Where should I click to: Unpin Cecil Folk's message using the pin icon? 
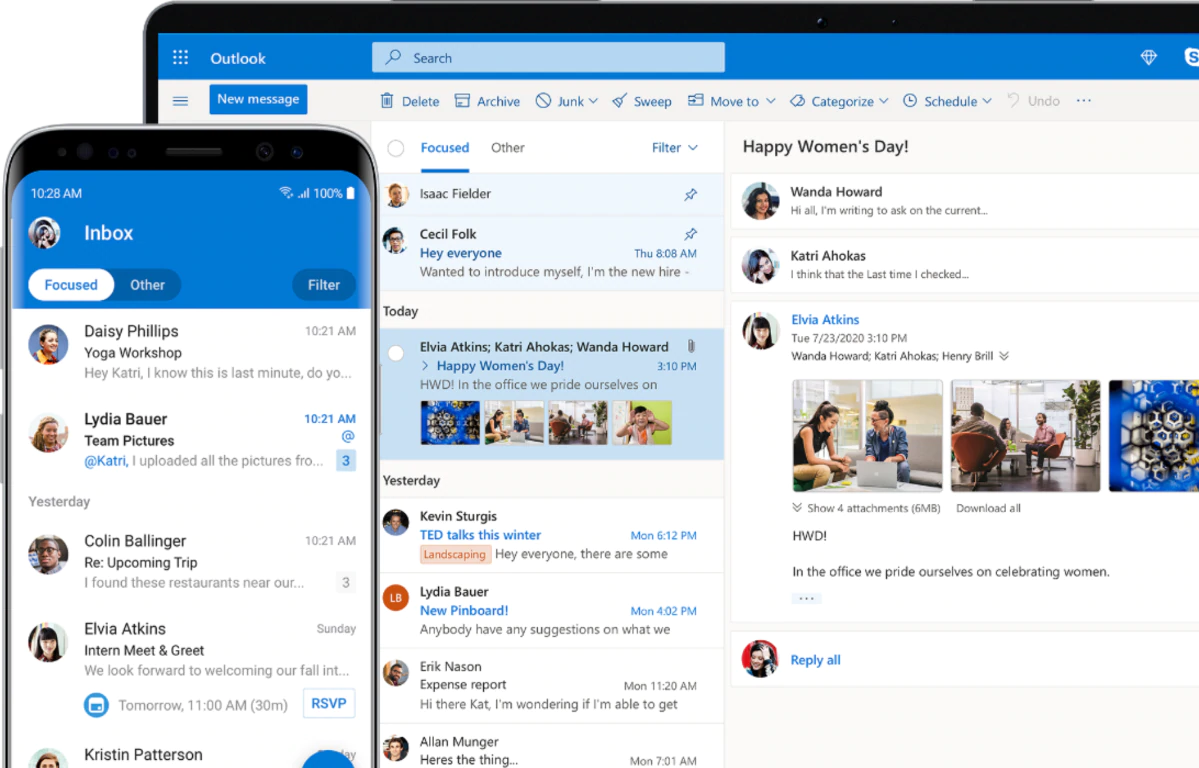[690, 232]
